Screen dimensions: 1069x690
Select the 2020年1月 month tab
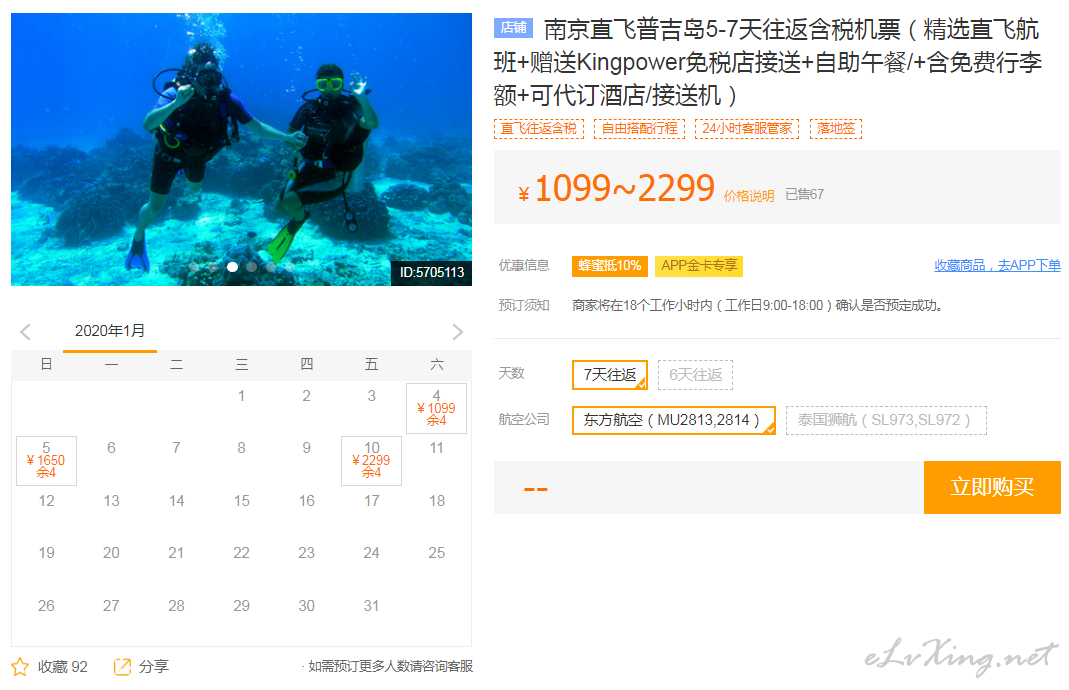110,332
